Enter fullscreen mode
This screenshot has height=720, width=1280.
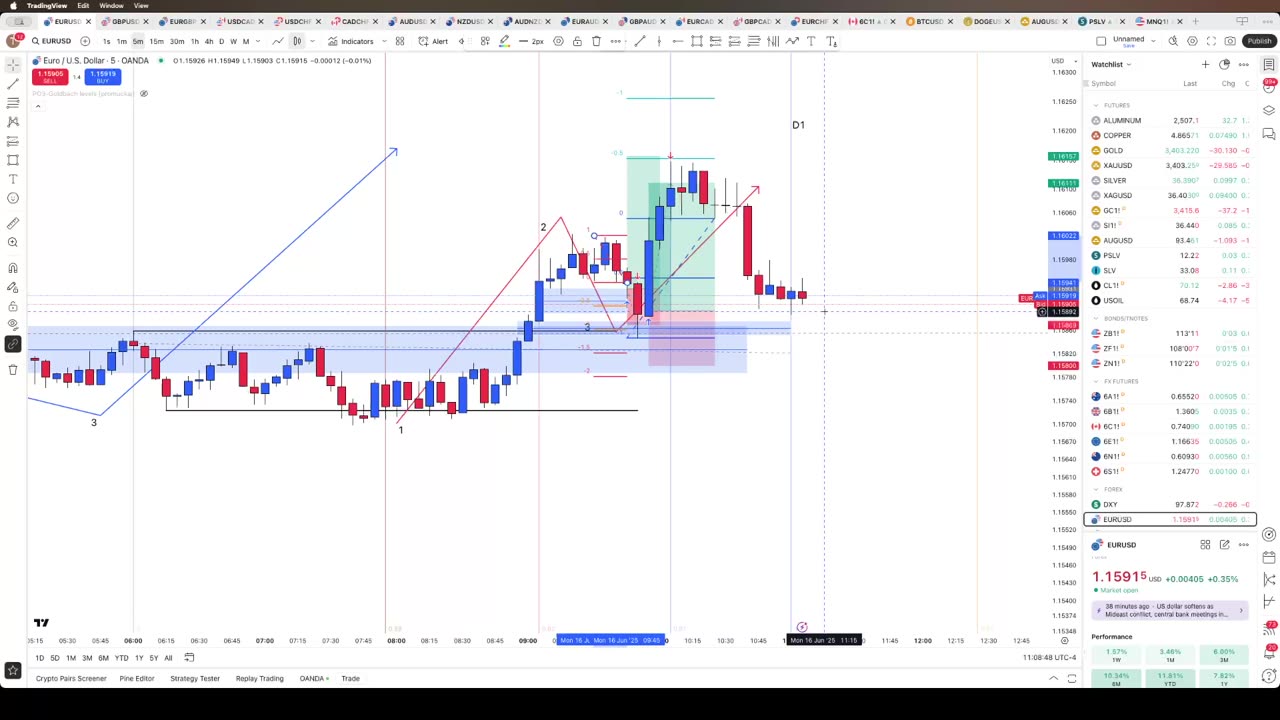(1211, 41)
